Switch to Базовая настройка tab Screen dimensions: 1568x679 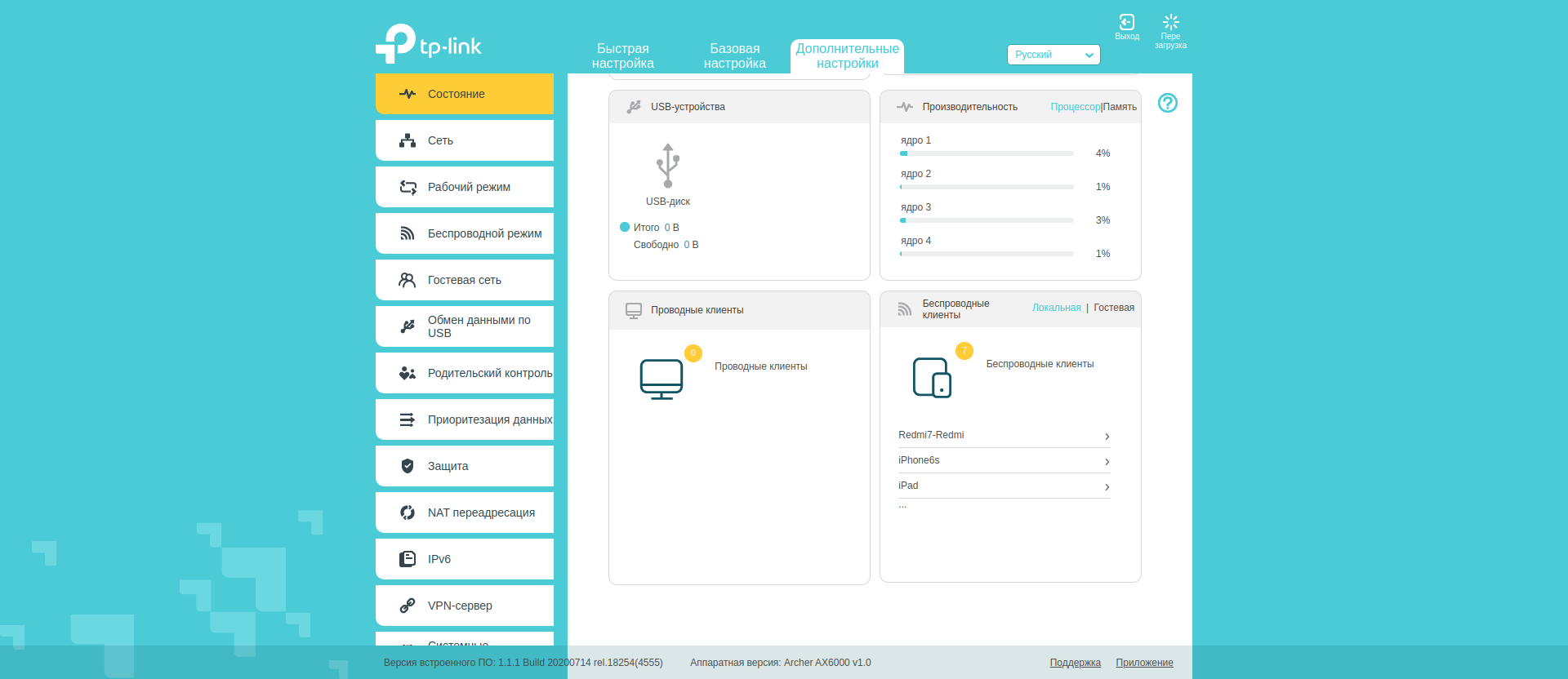[734, 56]
